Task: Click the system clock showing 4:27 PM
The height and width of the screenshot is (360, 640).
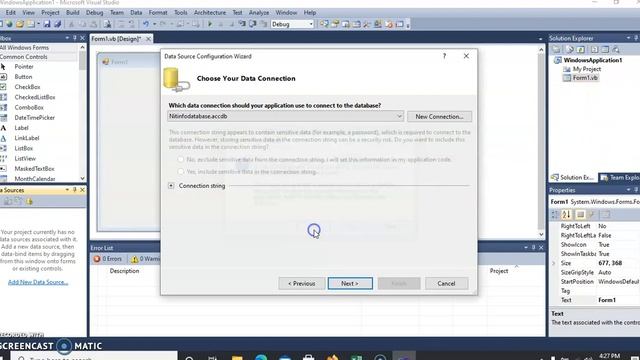Action: (x=610, y=356)
